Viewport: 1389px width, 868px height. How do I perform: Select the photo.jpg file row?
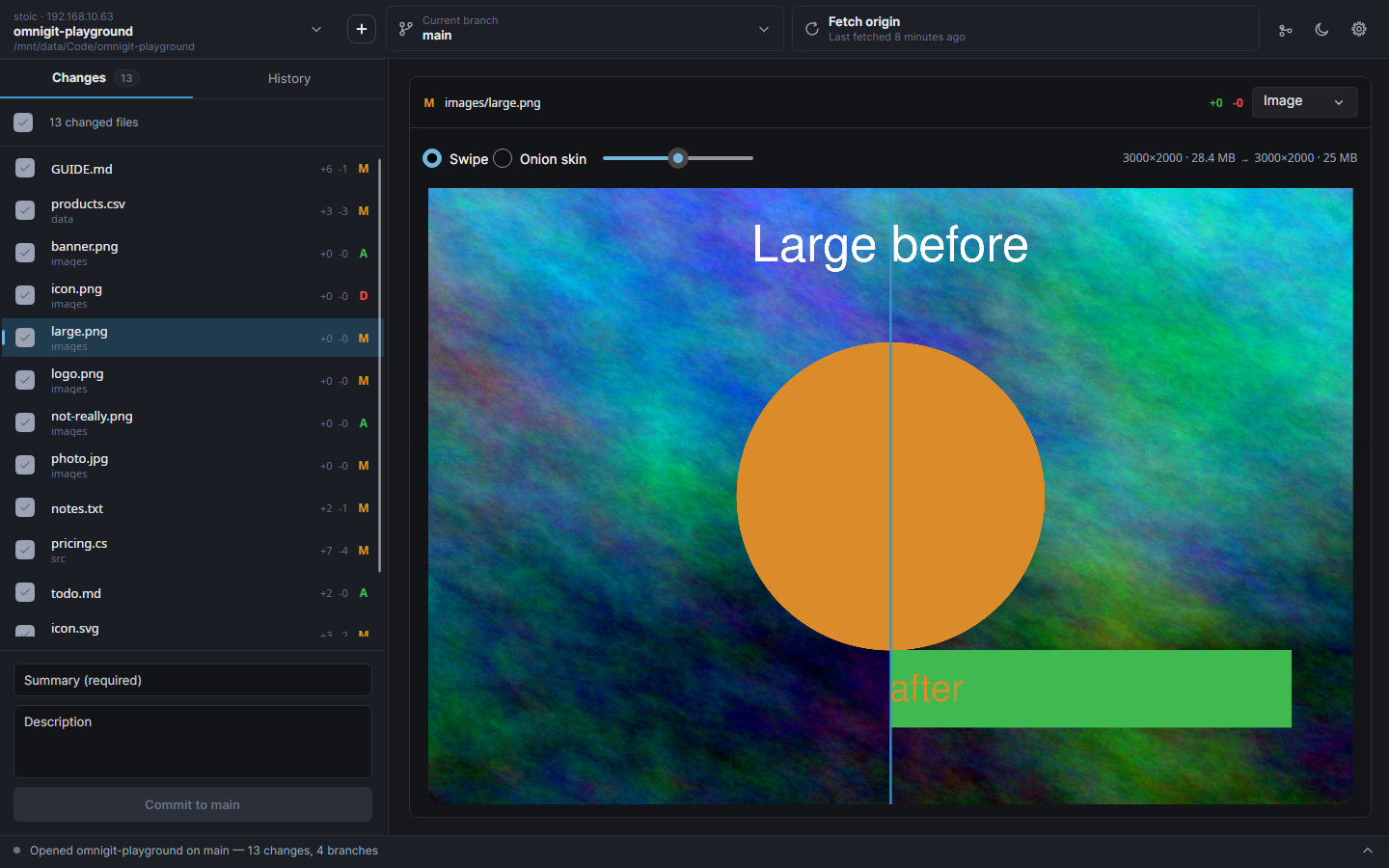(x=192, y=465)
